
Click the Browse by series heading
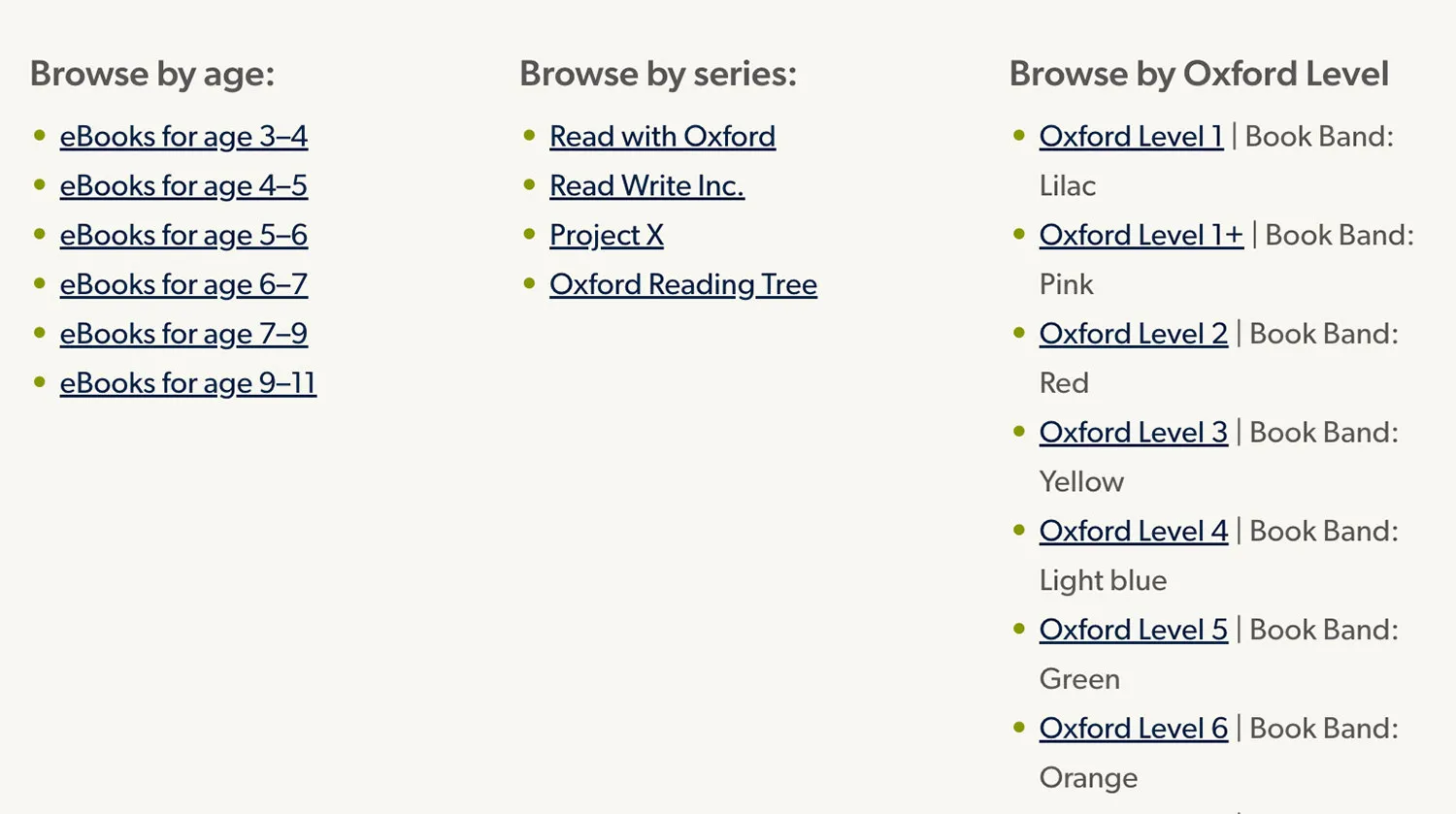tap(658, 74)
